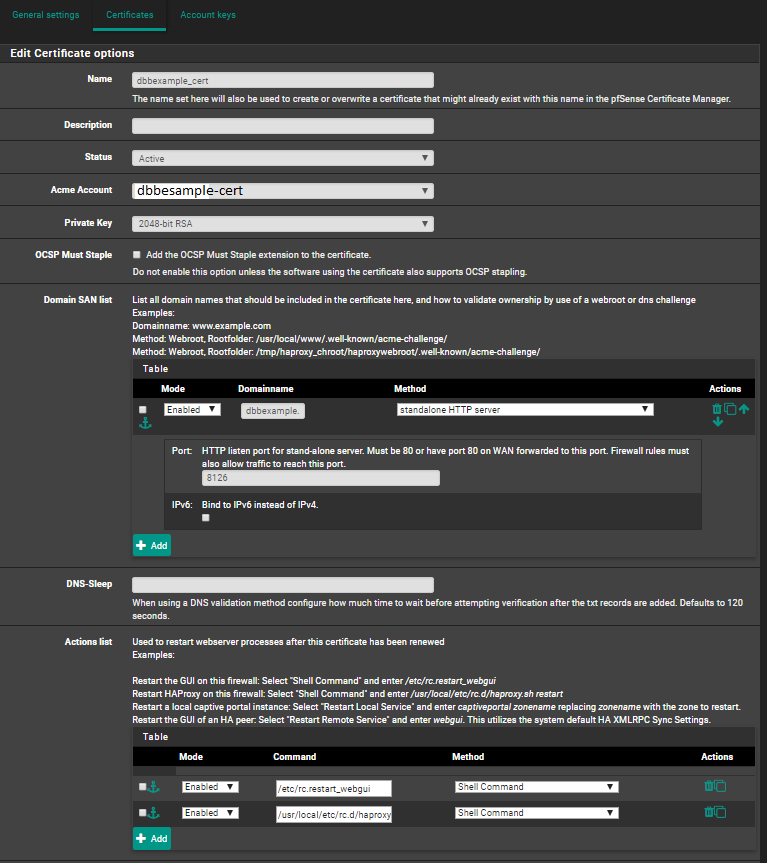
Task: Click the DNS-Sleep input field
Action: tap(282, 585)
